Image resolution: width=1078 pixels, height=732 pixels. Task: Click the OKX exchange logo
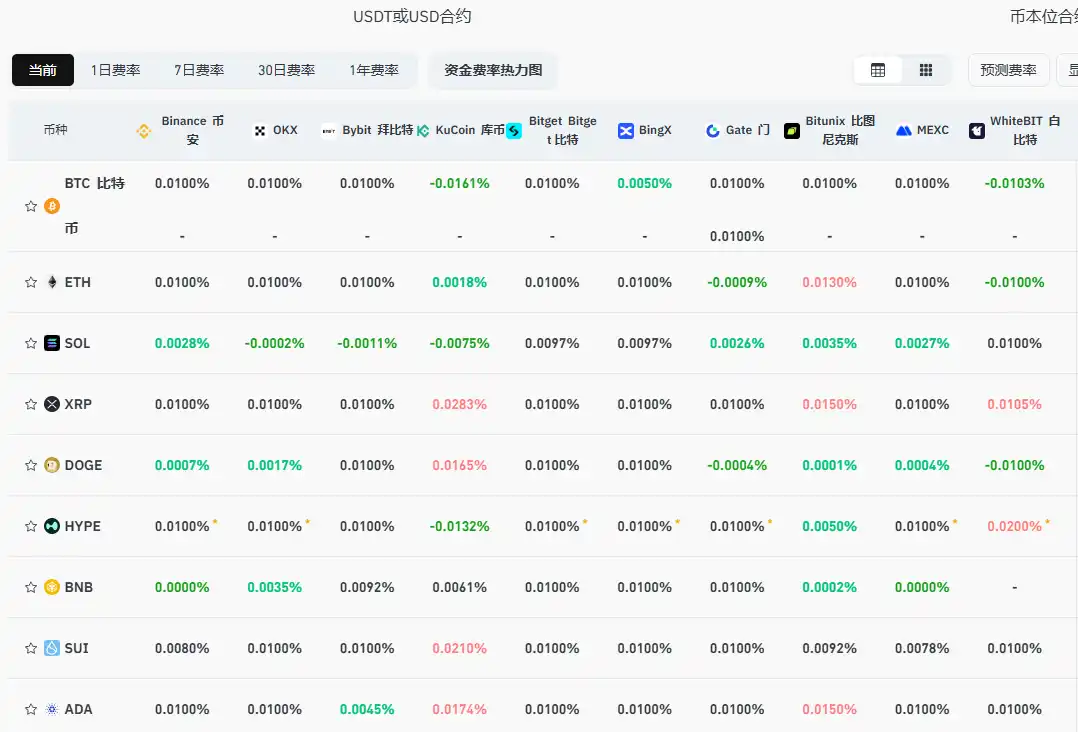pyautogui.click(x=260, y=131)
